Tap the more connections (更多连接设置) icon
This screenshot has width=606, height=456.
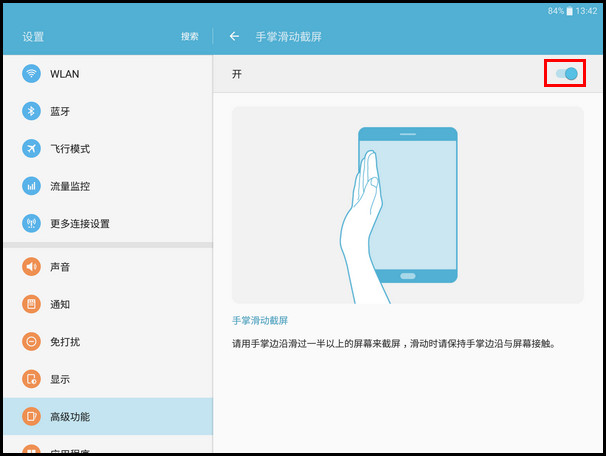31,223
